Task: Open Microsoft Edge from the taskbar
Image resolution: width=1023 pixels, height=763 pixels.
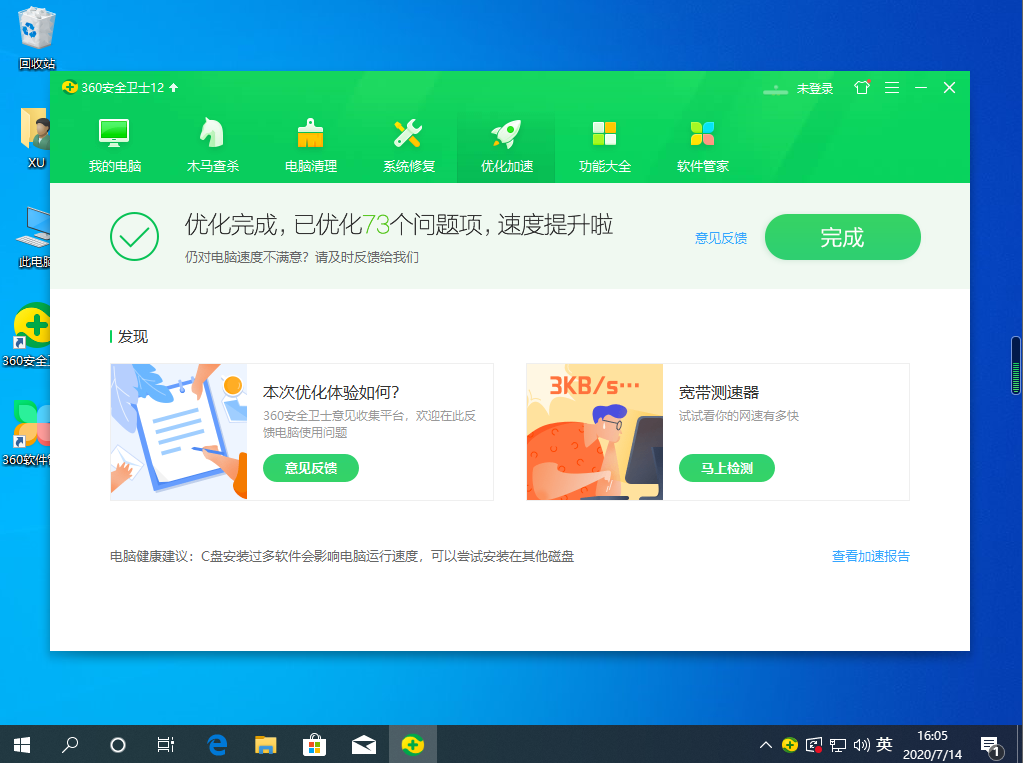Action: click(217, 745)
